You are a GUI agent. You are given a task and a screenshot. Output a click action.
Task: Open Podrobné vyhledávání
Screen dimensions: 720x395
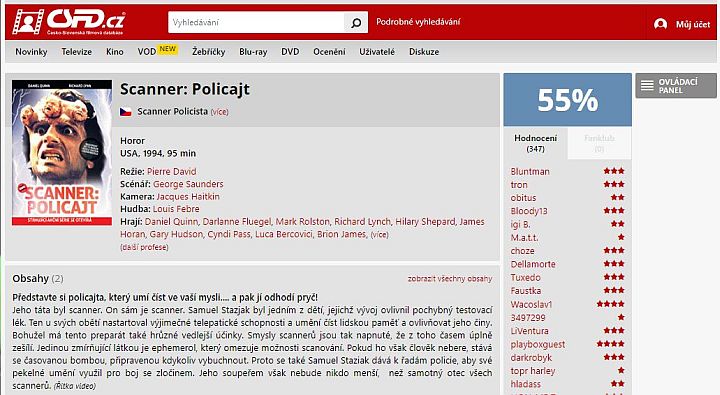click(x=418, y=22)
